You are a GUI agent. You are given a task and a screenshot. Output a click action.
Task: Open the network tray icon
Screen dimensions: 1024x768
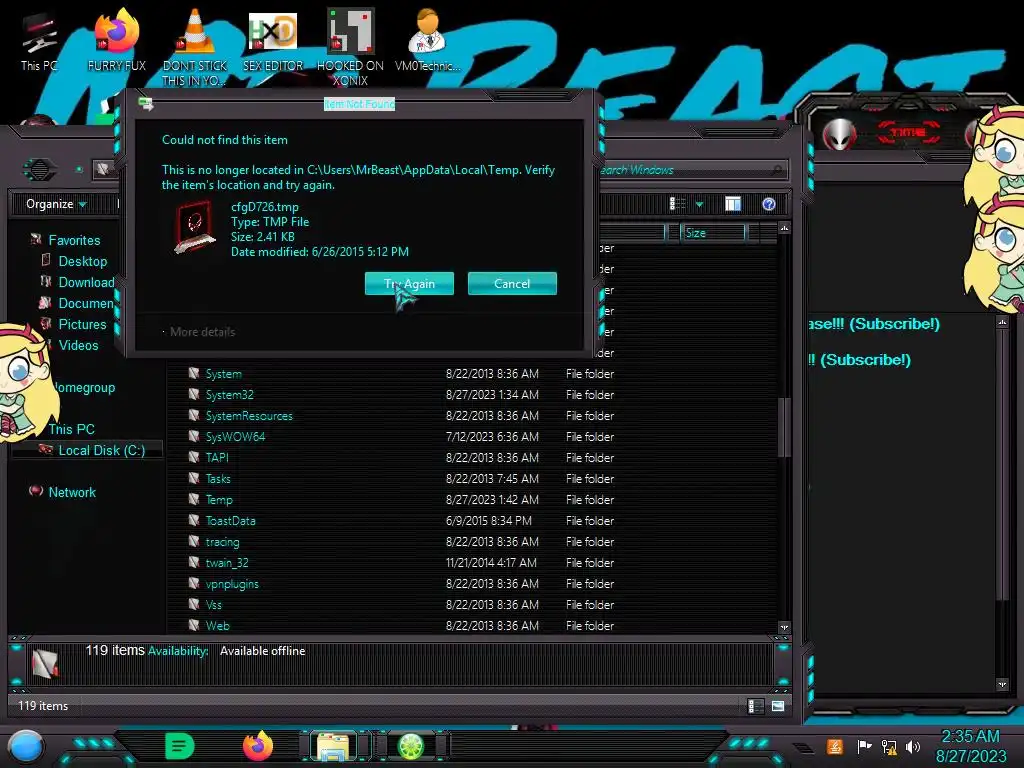pyautogui.click(x=888, y=746)
